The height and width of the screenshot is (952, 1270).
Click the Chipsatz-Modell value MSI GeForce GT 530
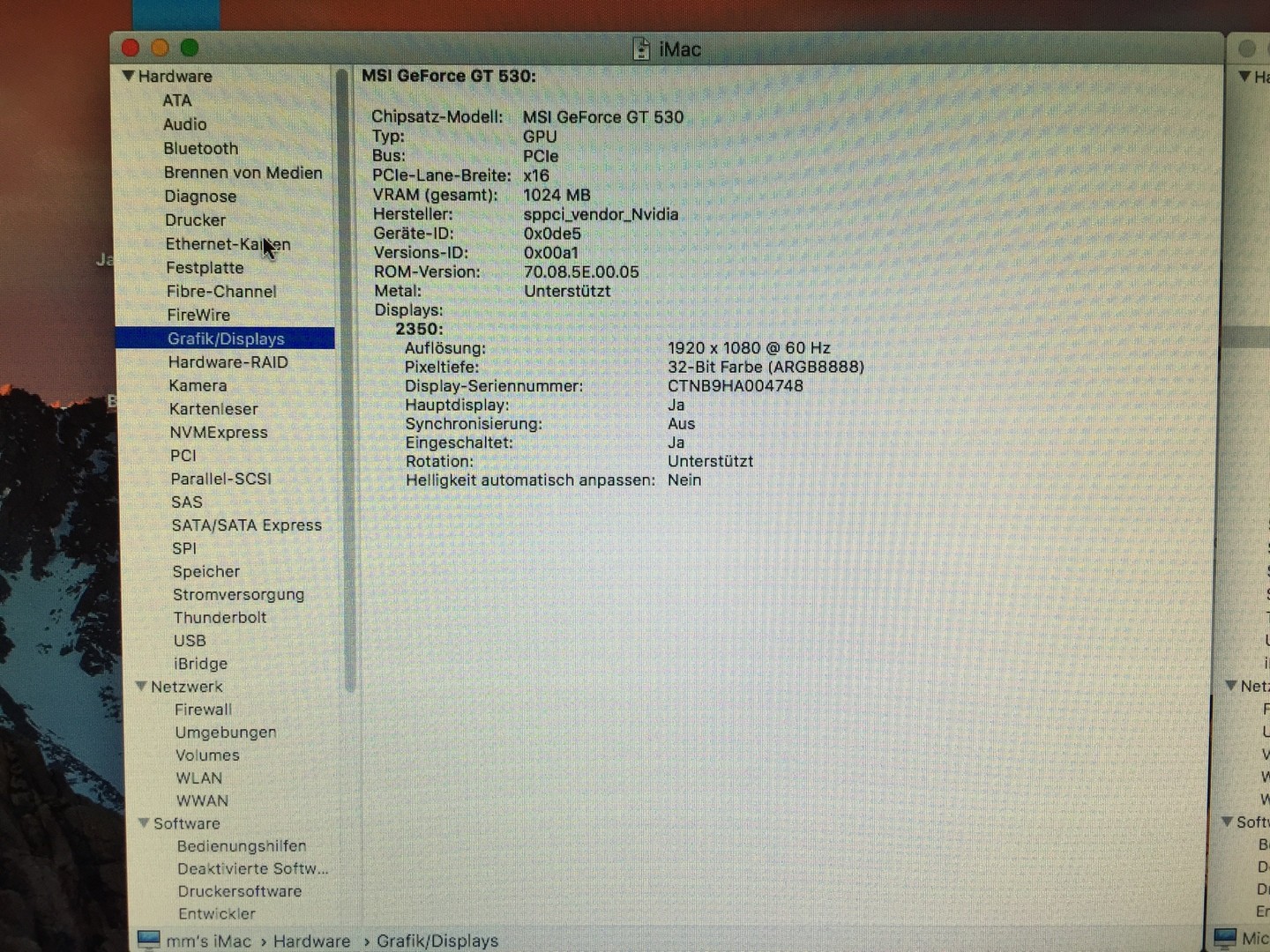pos(603,117)
